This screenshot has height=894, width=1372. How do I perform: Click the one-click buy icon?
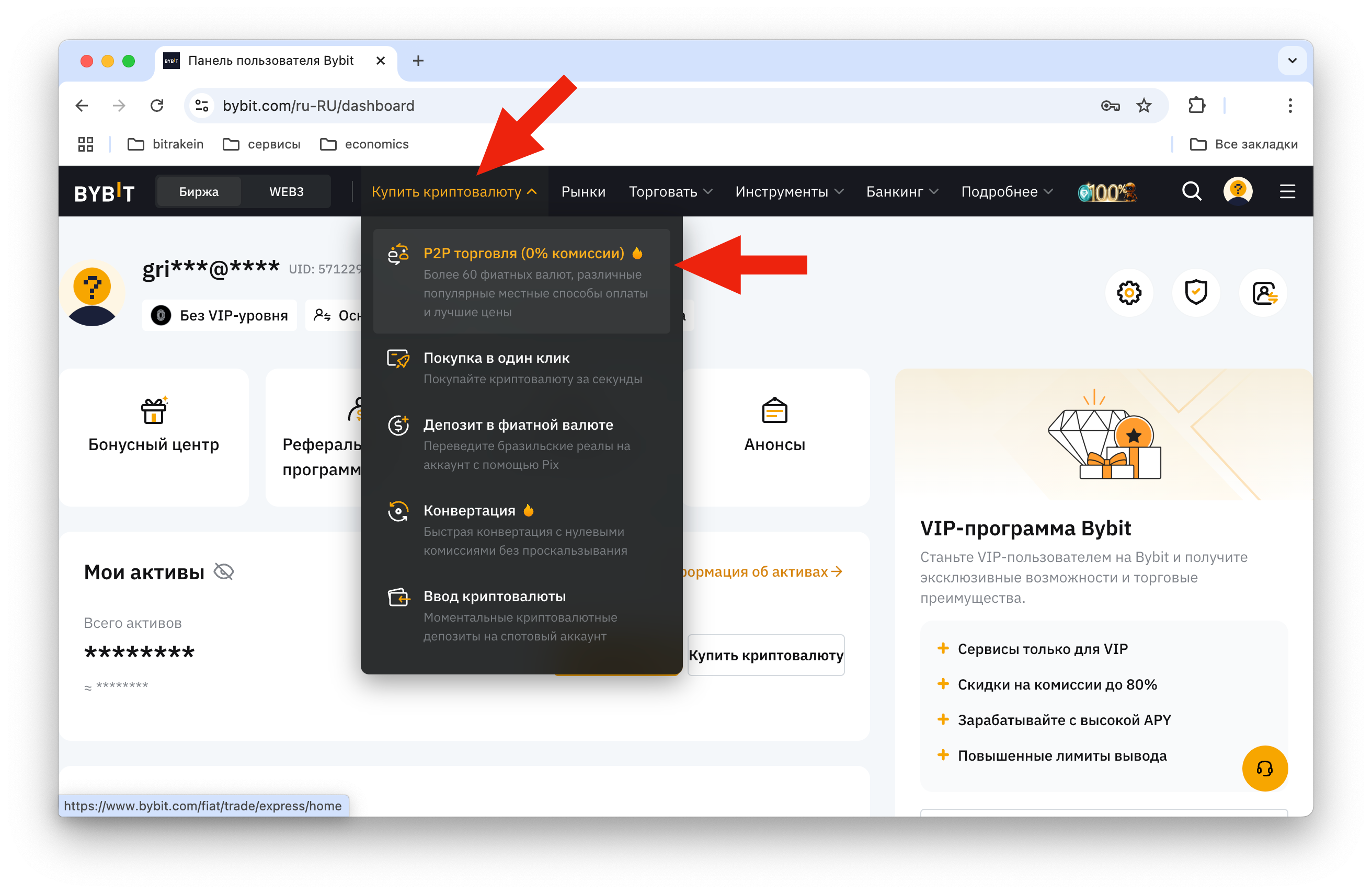coord(398,359)
